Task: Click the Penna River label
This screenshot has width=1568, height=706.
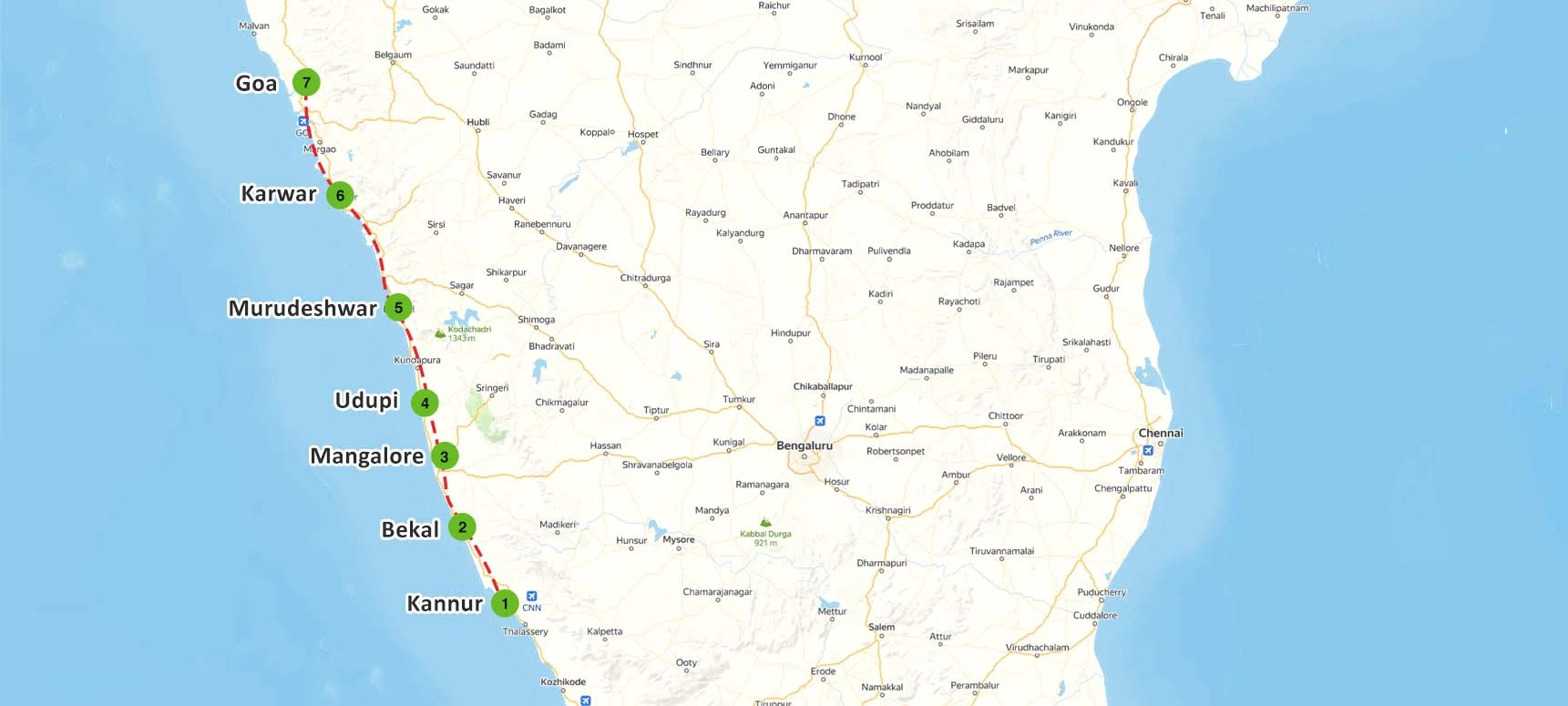Action: 1050,238
